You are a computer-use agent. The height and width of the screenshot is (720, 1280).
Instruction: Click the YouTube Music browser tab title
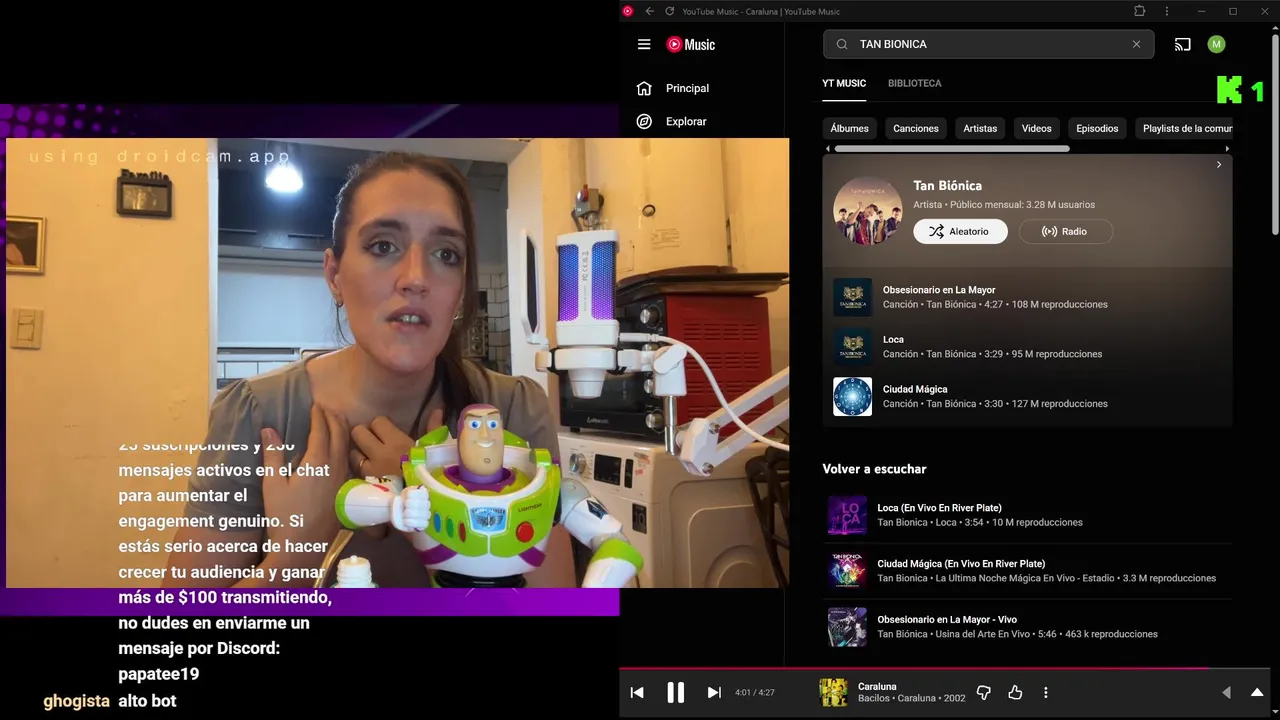(760, 11)
